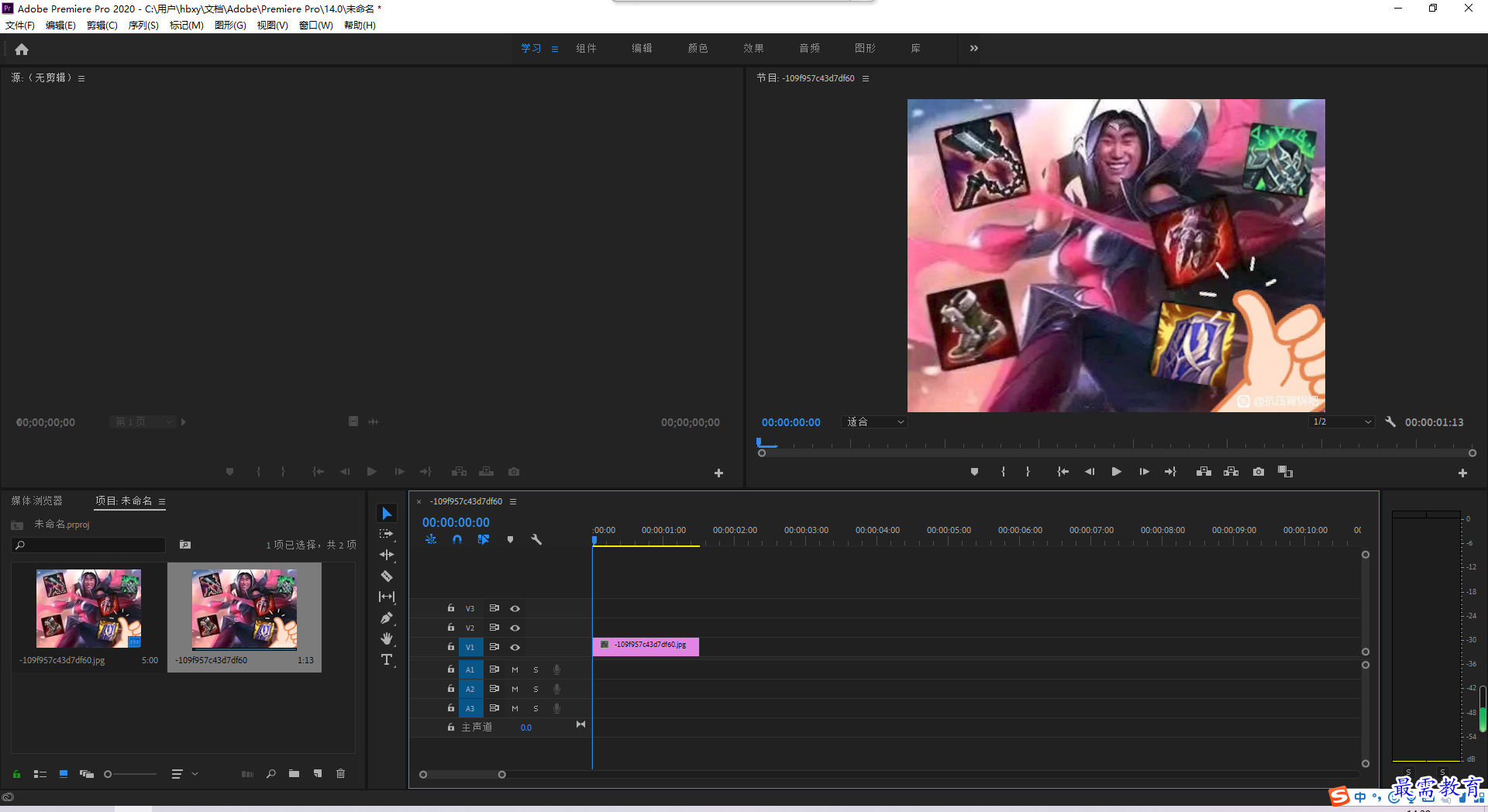
Task: Open source monitor panel menu
Action: 81,78
